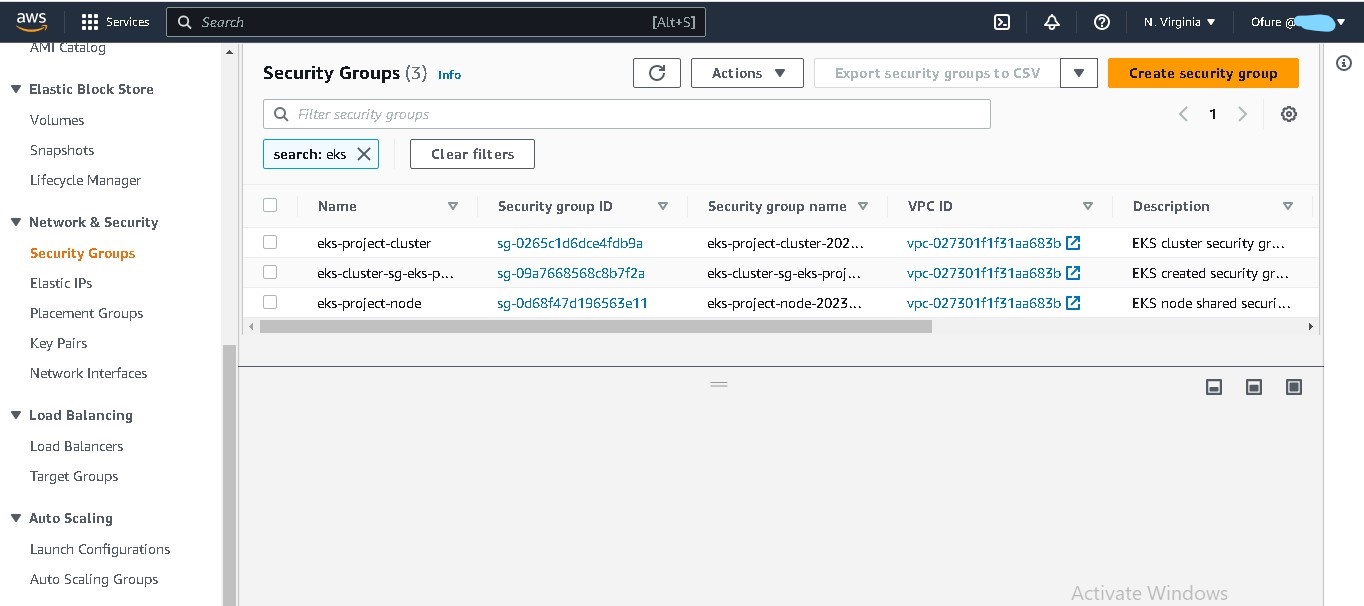Refresh the security groups list

point(657,73)
